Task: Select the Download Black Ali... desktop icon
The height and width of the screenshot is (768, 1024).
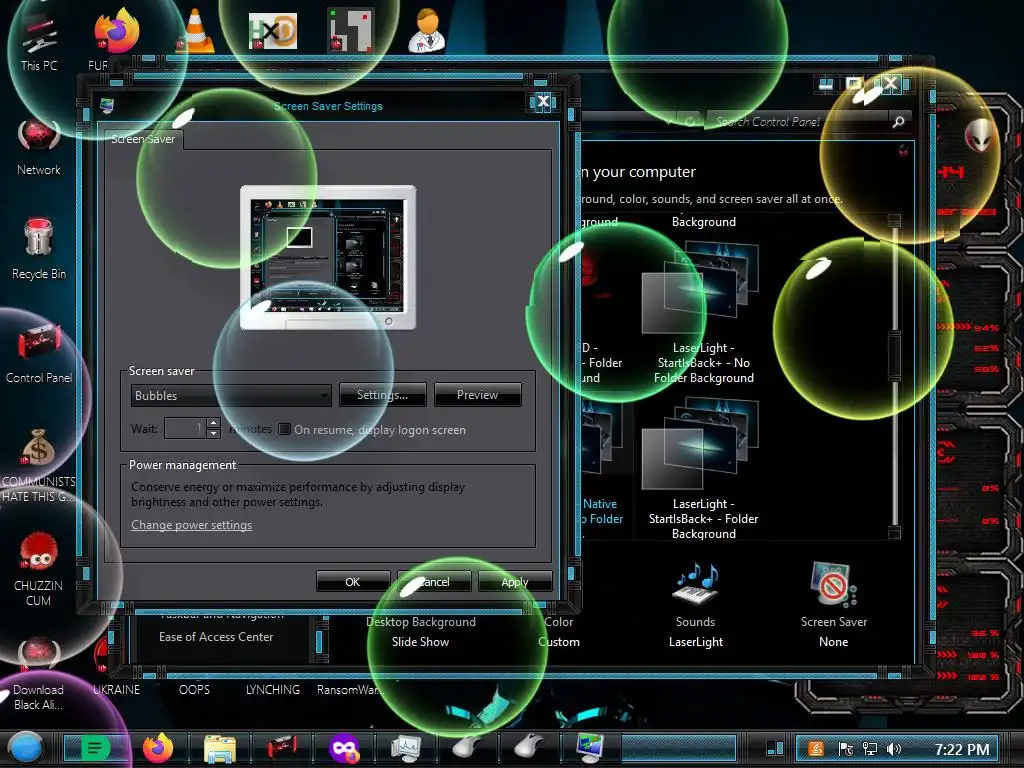Action: (x=39, y=675)
